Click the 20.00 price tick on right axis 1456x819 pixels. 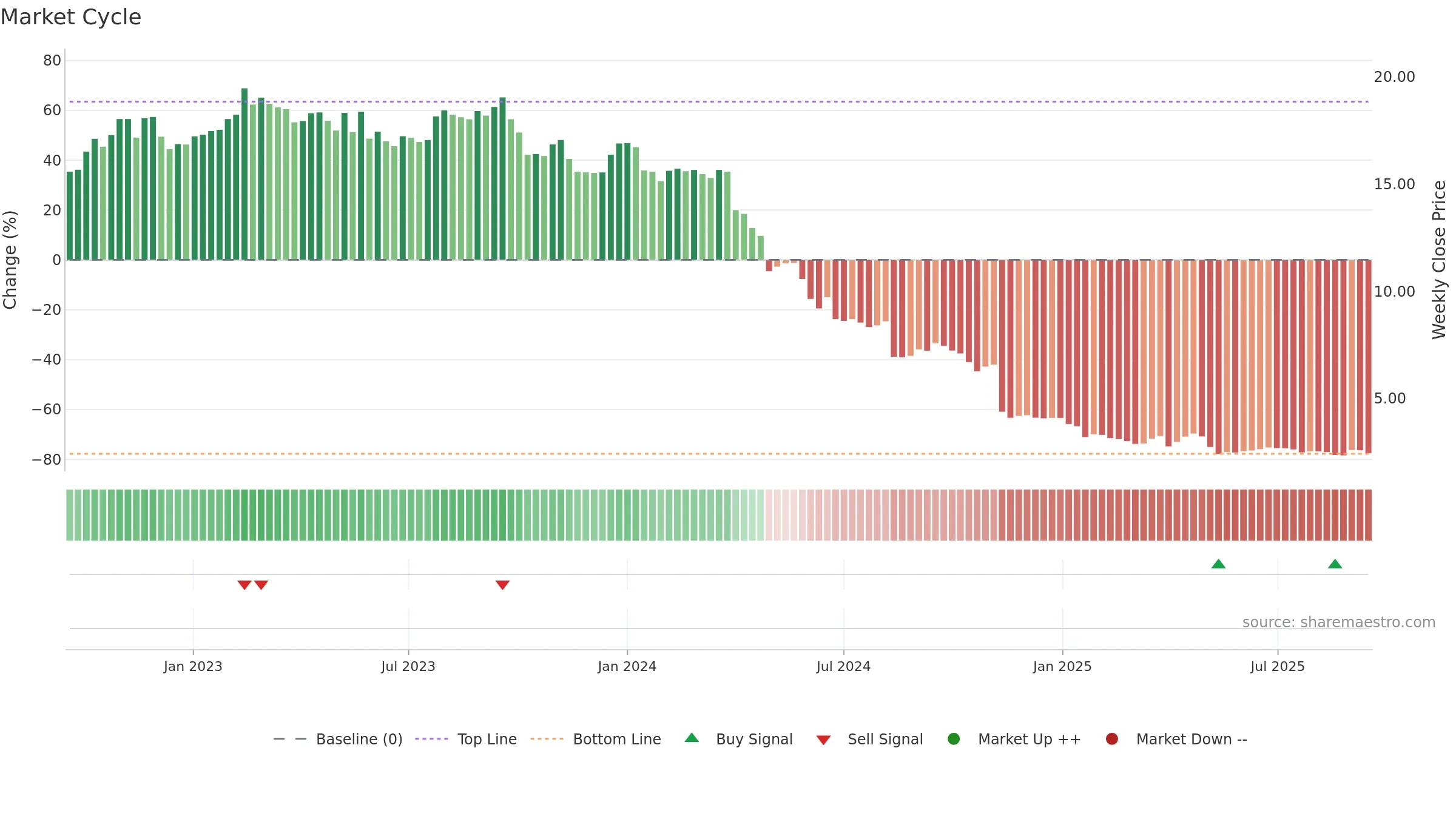pyautogui.click(x=1394, y=77)
